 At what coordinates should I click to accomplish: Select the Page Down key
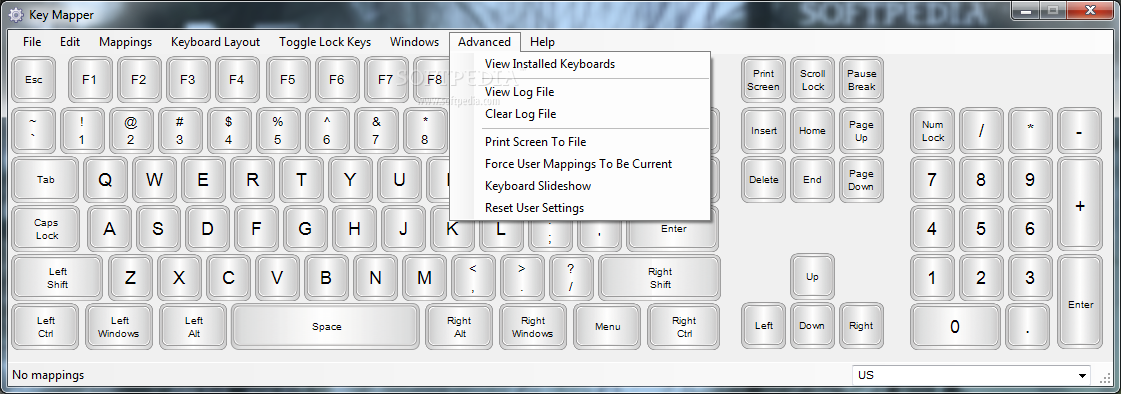pyautogui.click(x=861, y=180)
